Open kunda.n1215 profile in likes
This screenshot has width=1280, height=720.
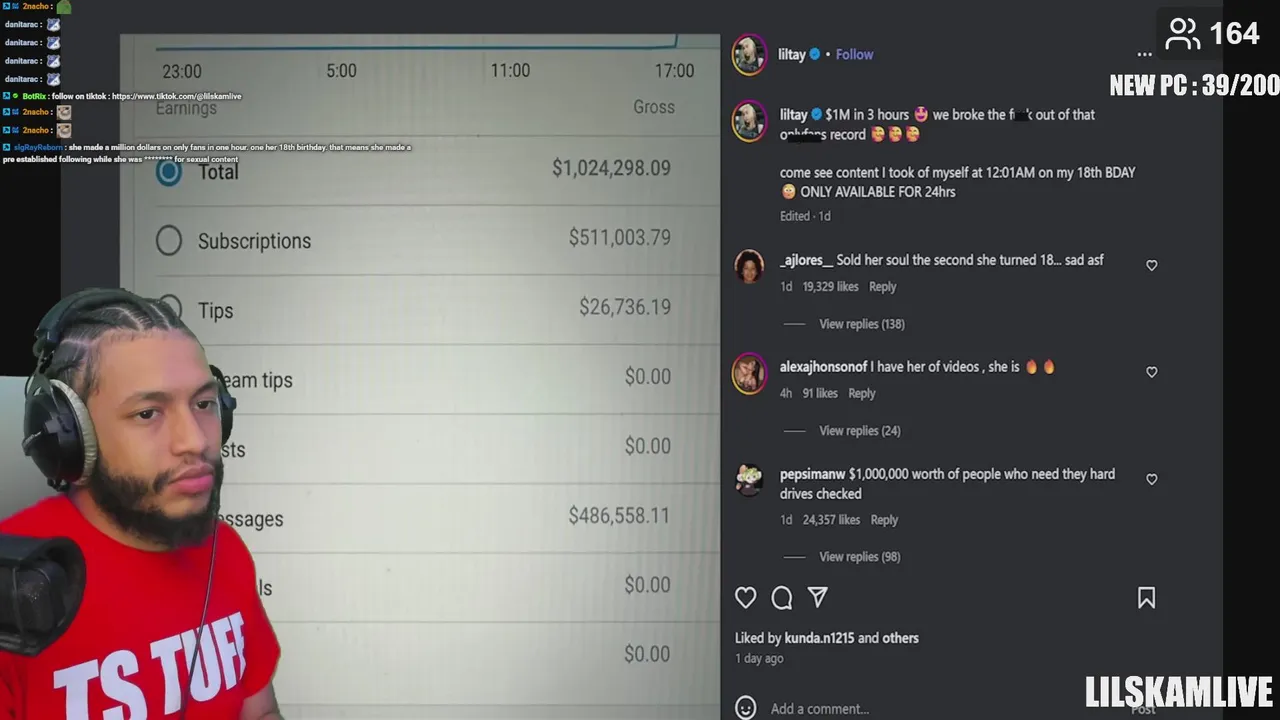pos(819,638)
